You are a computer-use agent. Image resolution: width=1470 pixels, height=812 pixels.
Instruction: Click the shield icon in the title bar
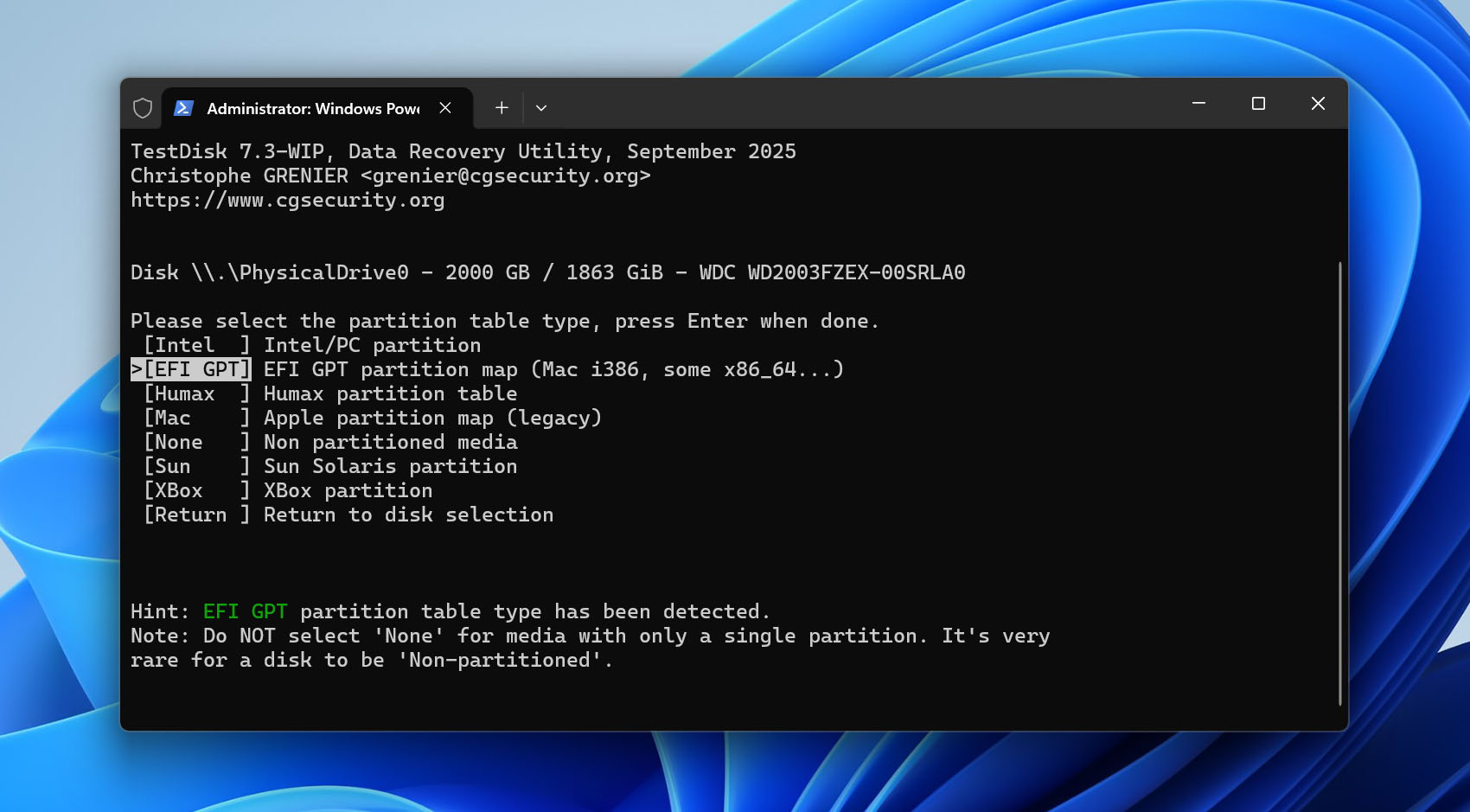143,108
